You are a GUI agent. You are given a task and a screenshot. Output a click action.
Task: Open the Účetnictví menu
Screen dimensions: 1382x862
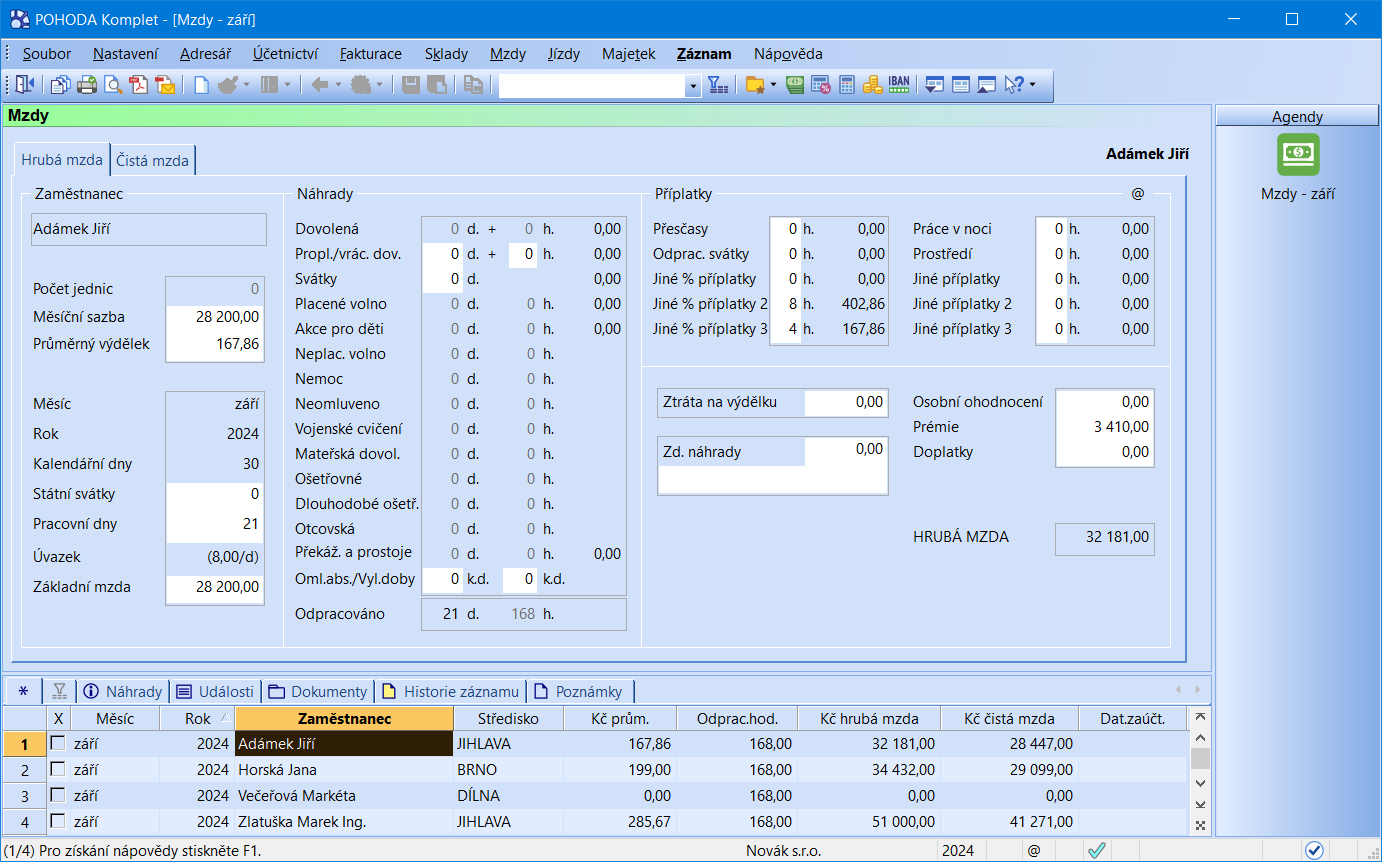tap(286, 54)
